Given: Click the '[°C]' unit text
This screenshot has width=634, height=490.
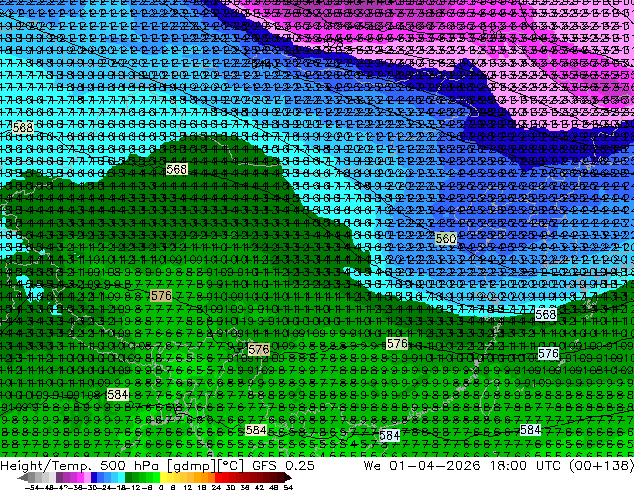Looking at the screenshot, I should click(230, 466).
